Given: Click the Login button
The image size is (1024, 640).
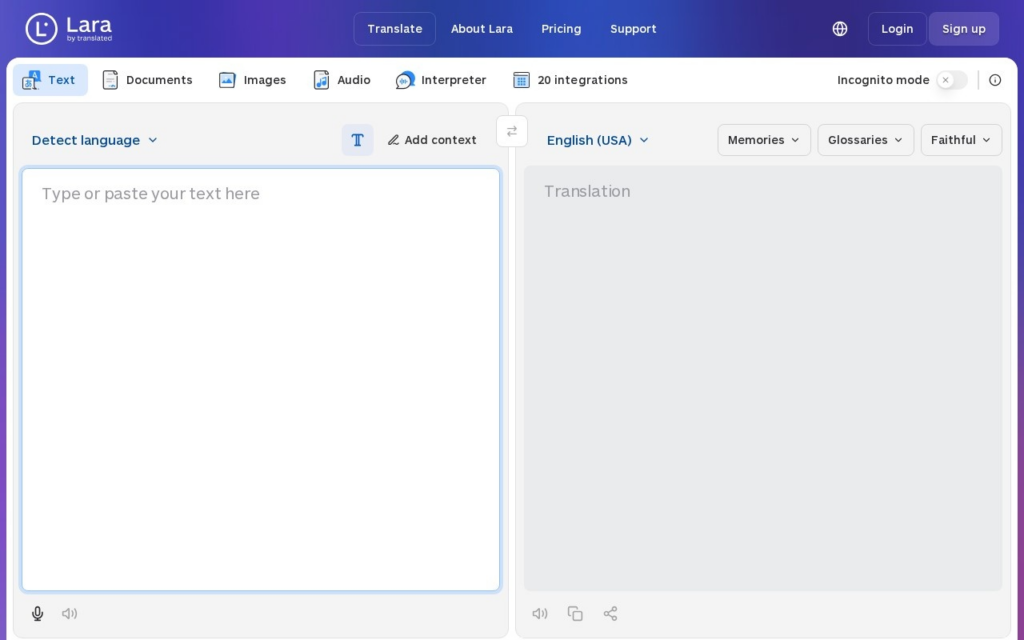Looking at the screenshot, I should [897, 29].
